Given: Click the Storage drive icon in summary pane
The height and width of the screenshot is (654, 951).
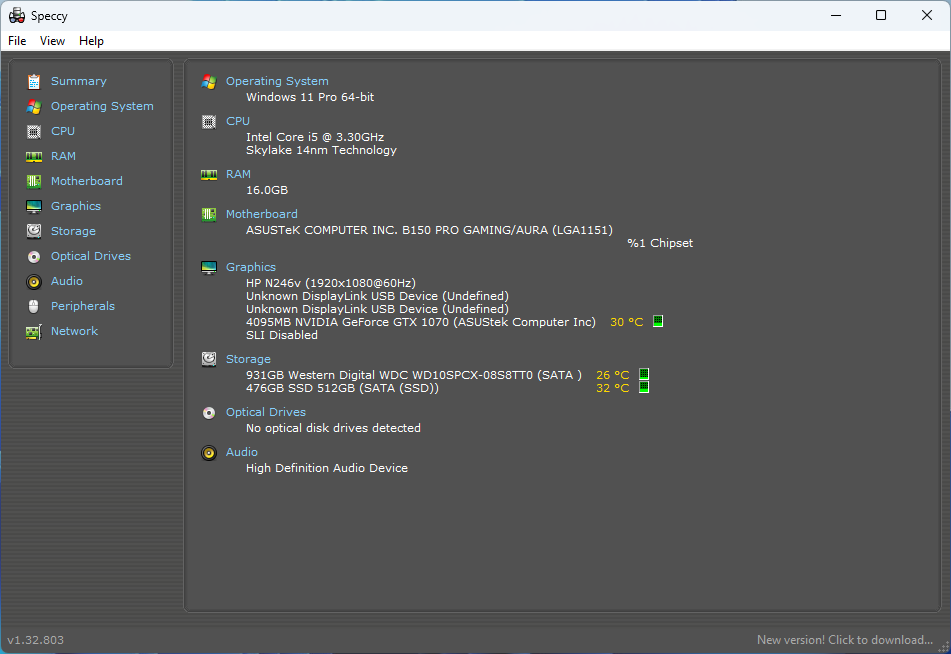Looking at the screenshot, I should (x=209, y=359).
